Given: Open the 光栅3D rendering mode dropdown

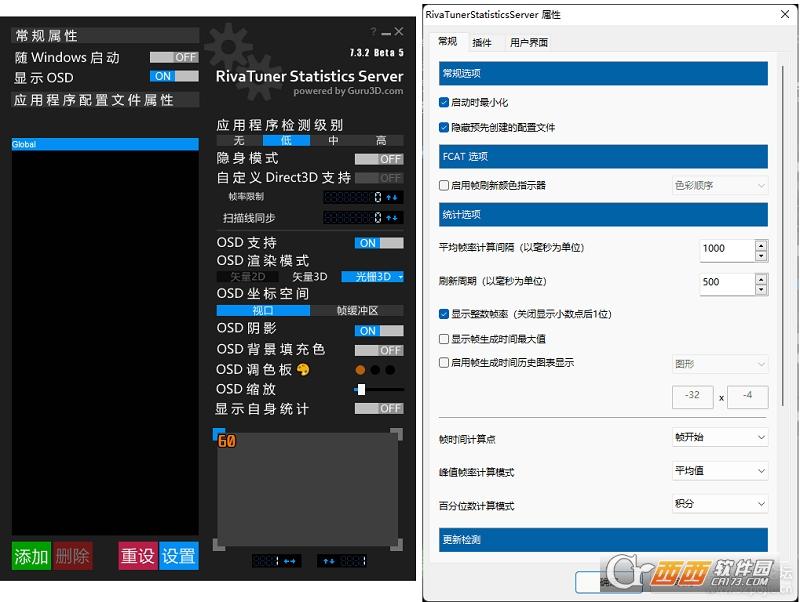Looking at the screenshot, I should (x=372, y=277).
